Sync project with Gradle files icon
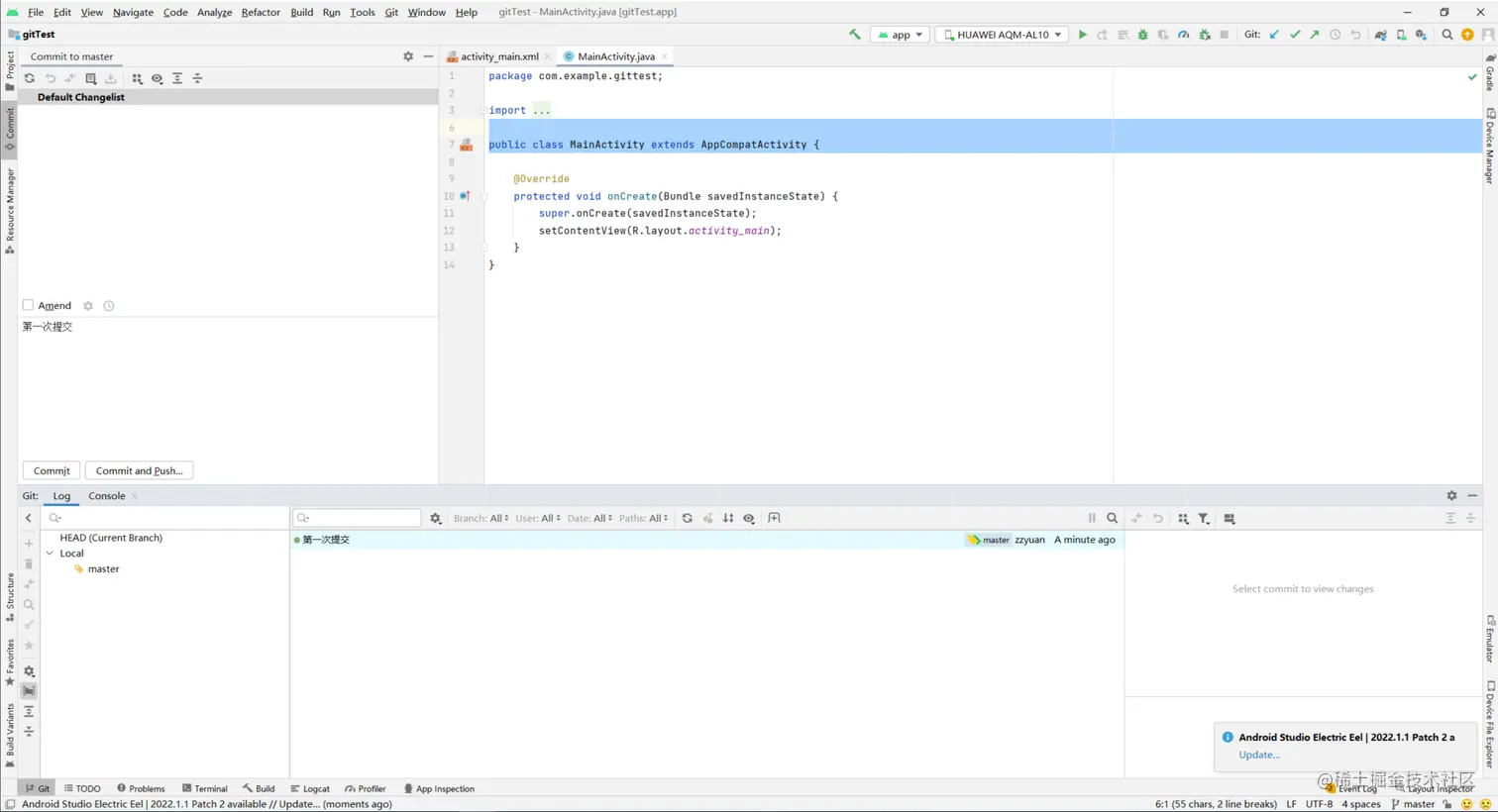The image size is (1498, 812). (1380, 35)
